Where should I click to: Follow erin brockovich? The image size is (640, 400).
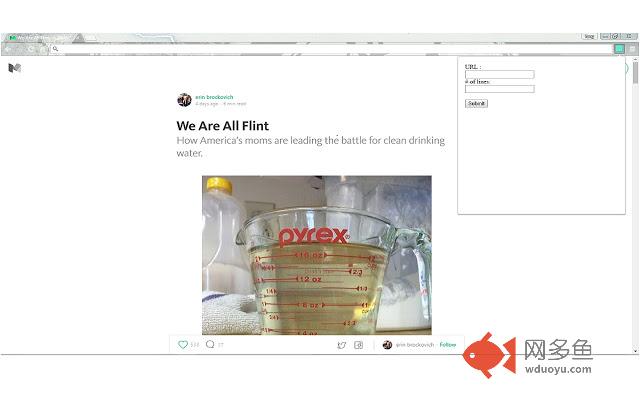tap(448, 345)
